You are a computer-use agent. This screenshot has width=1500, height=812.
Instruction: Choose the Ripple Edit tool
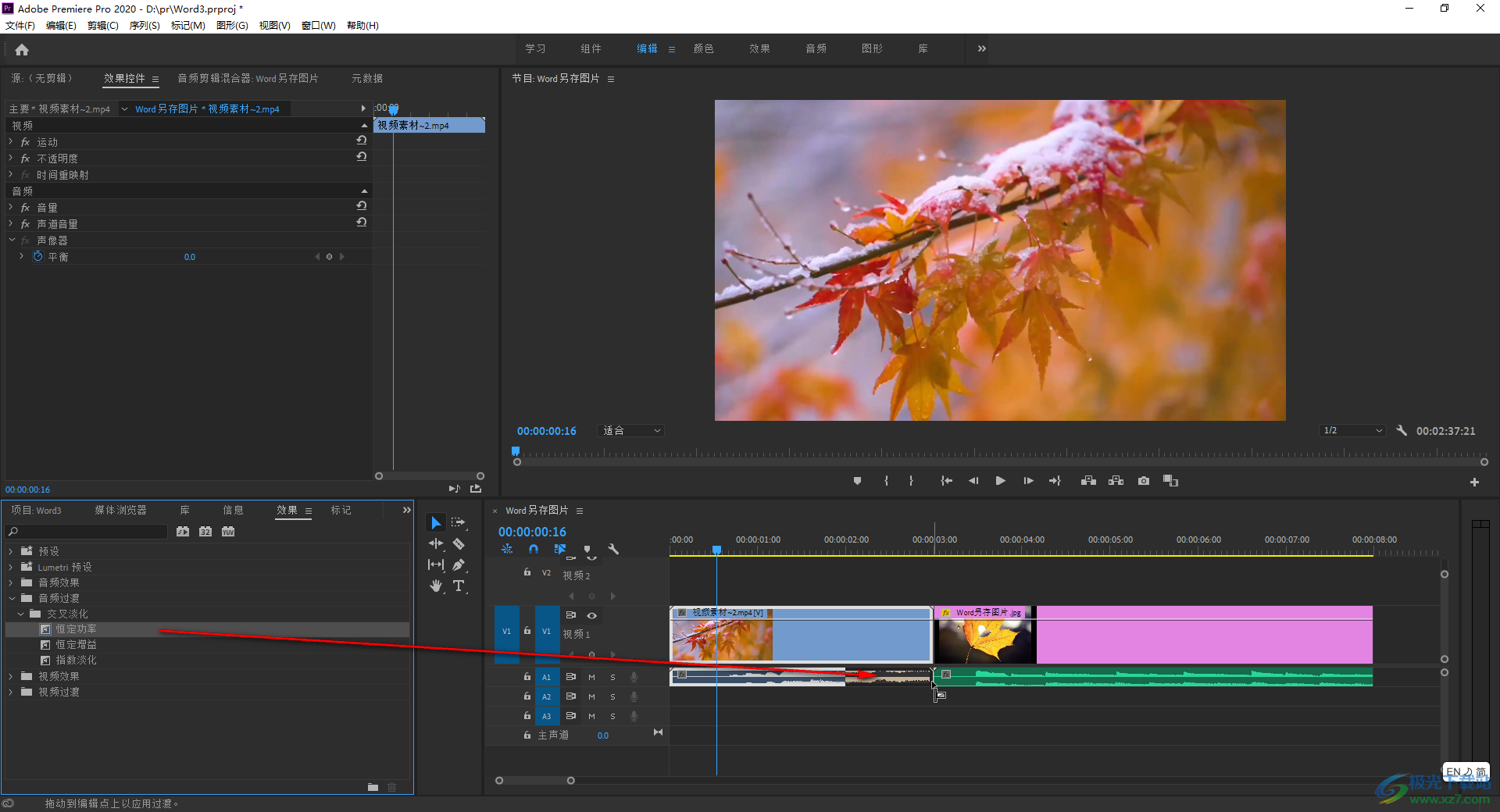point(436,543)
